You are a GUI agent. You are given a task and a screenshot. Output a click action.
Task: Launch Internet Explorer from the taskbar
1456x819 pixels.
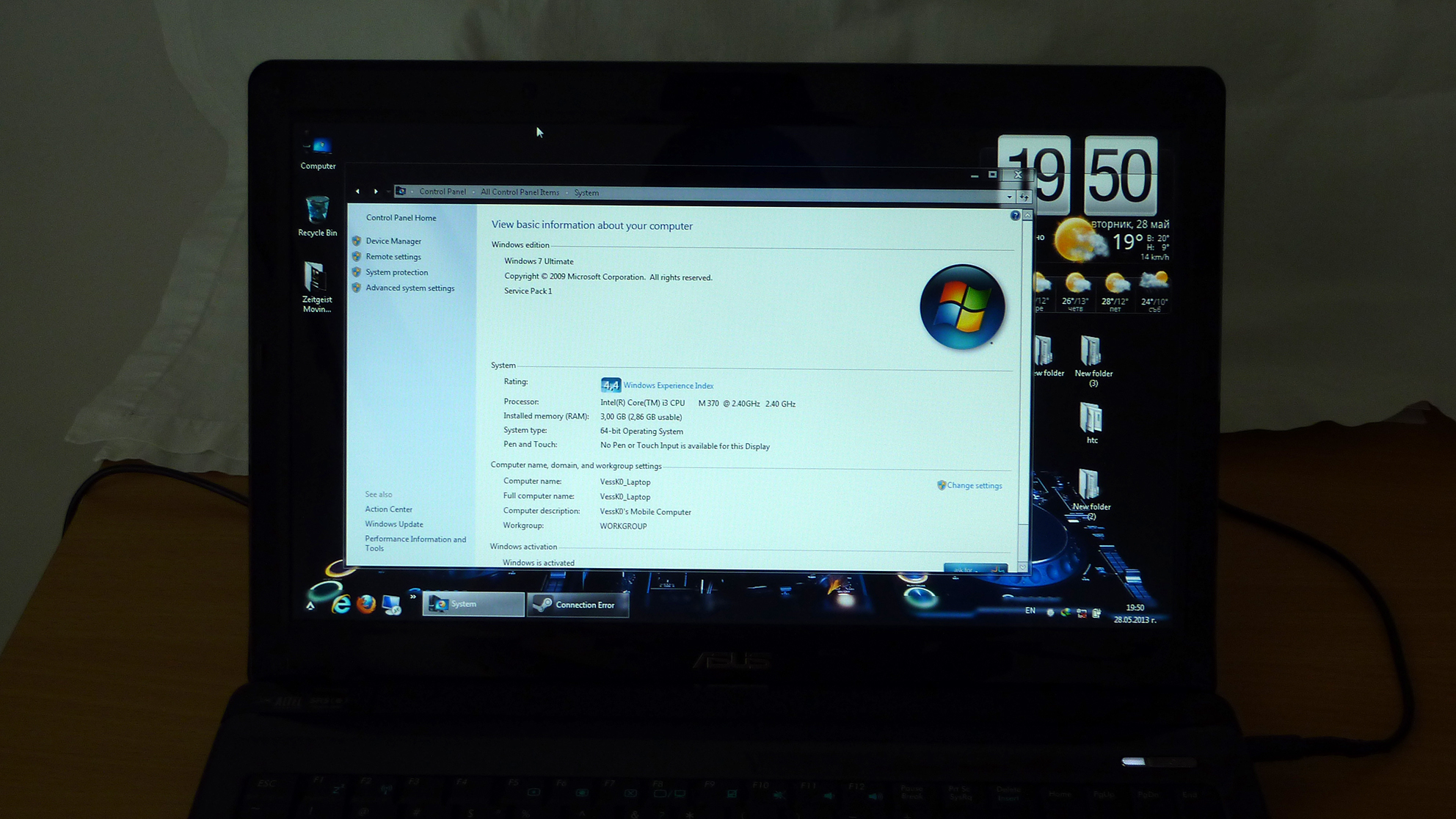(x=341, y=604)
